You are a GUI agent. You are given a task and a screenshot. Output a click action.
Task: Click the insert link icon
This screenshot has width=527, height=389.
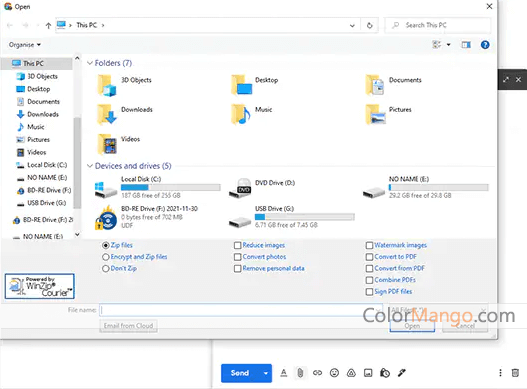point(317,373)
